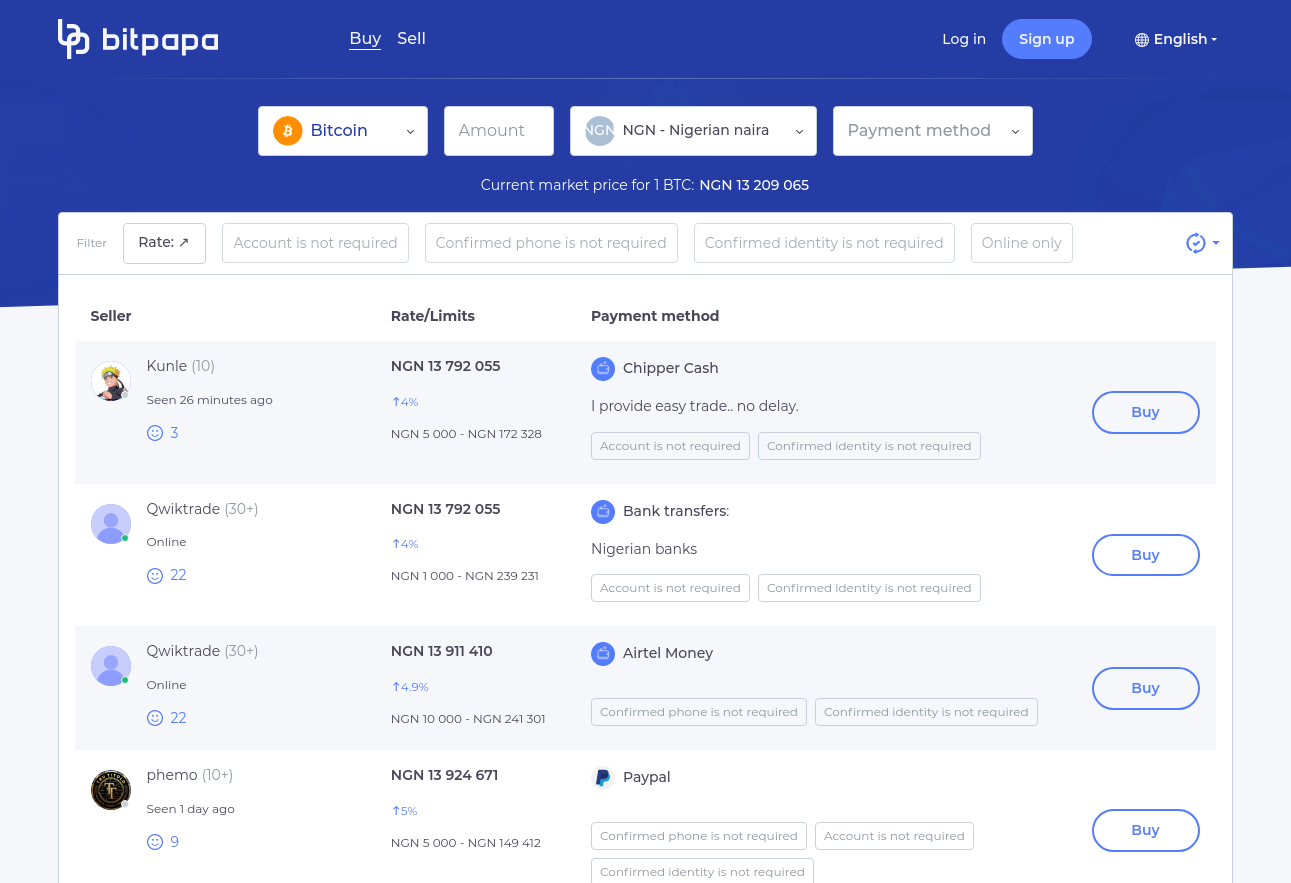
Task: Click the smiley icon in the Airtel Money row
Action: pos(155,718)
